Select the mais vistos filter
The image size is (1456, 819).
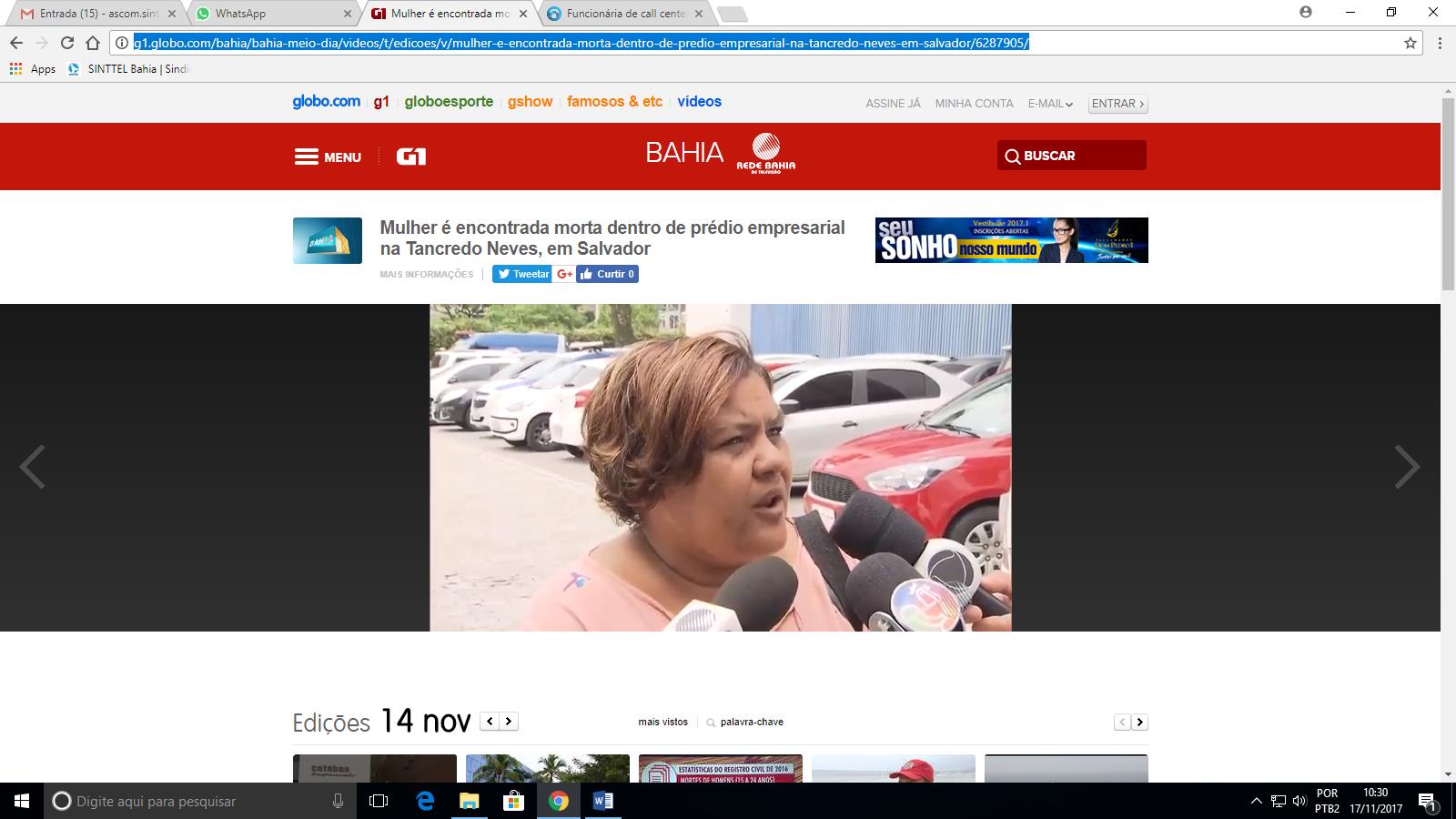[662, 722]
